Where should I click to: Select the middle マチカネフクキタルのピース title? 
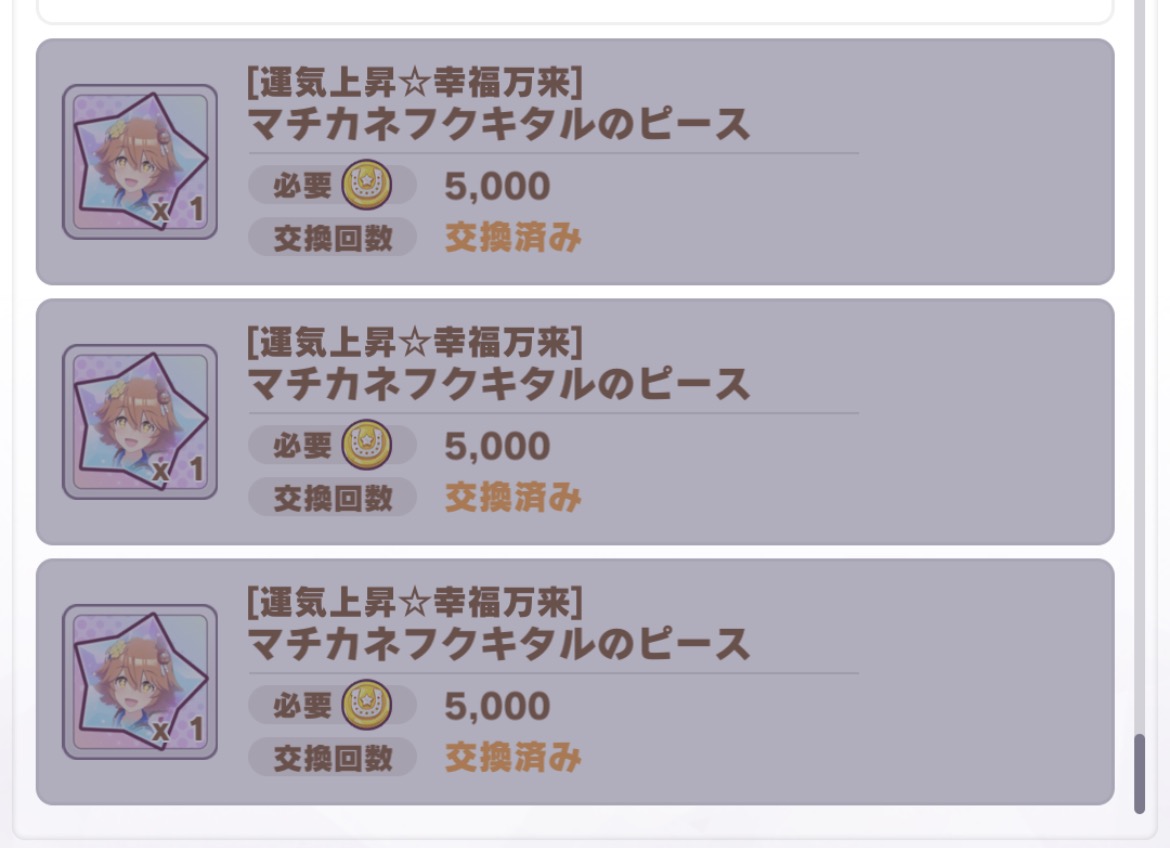(x=498, y=385)
